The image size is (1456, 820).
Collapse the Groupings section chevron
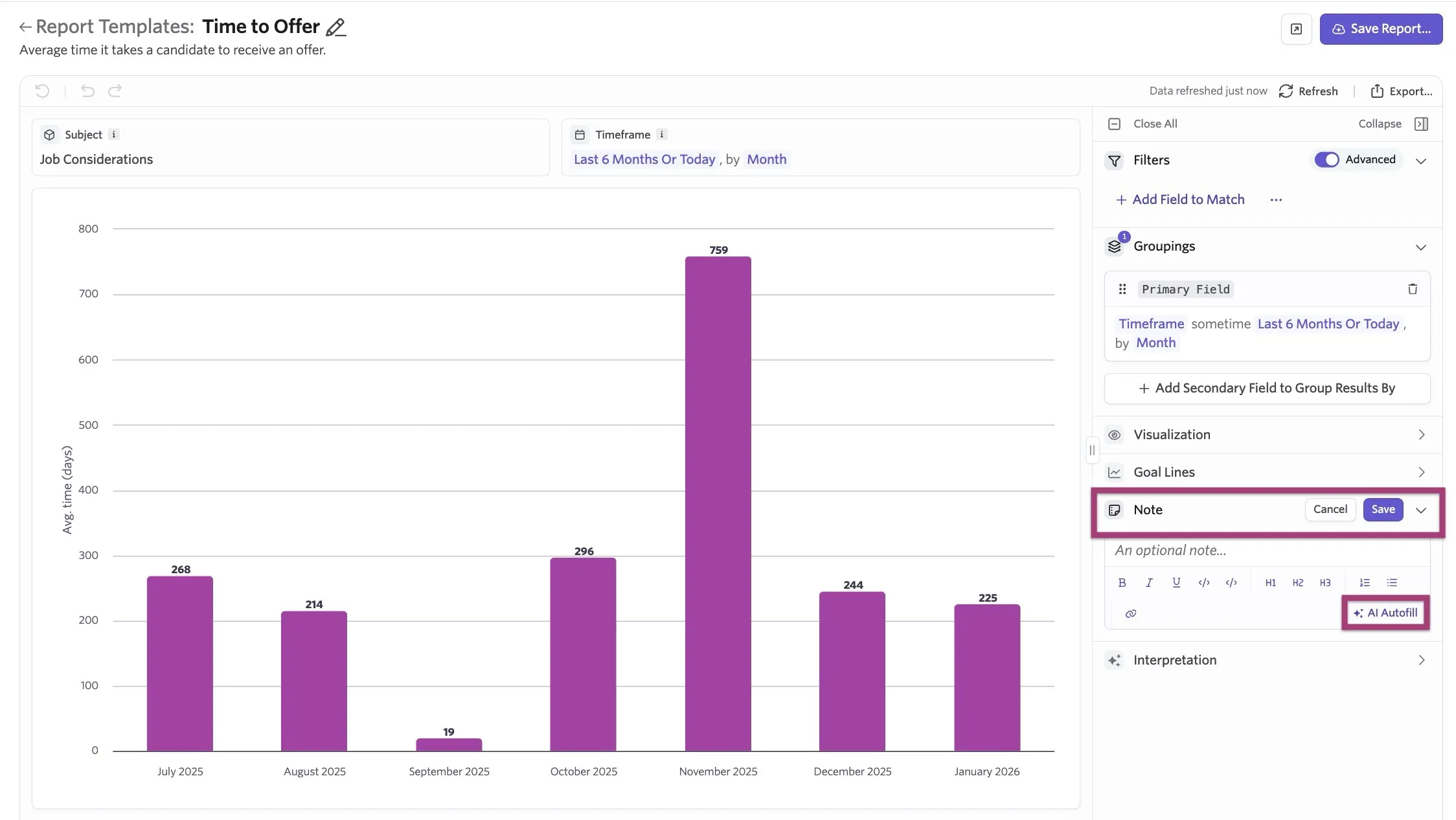[1421, 247]
